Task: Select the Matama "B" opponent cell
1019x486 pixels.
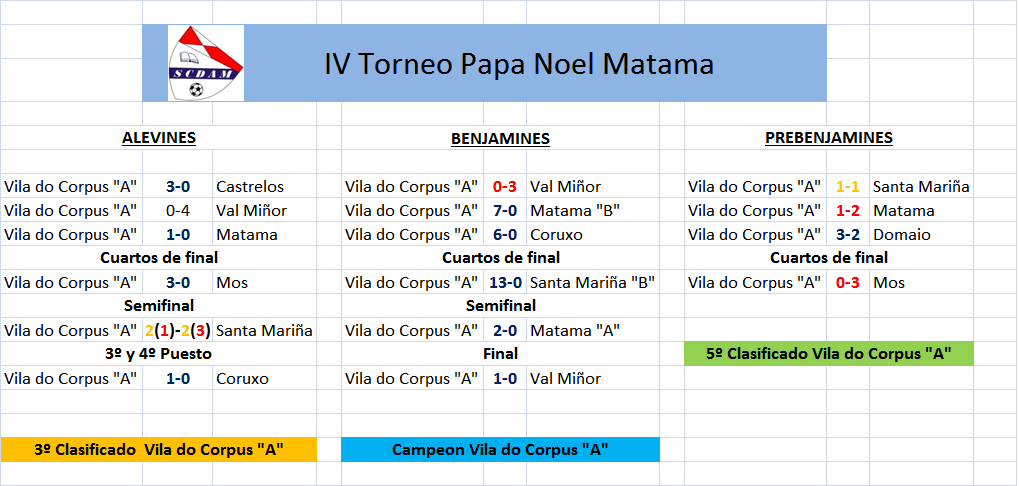Action: coord(575,211)
